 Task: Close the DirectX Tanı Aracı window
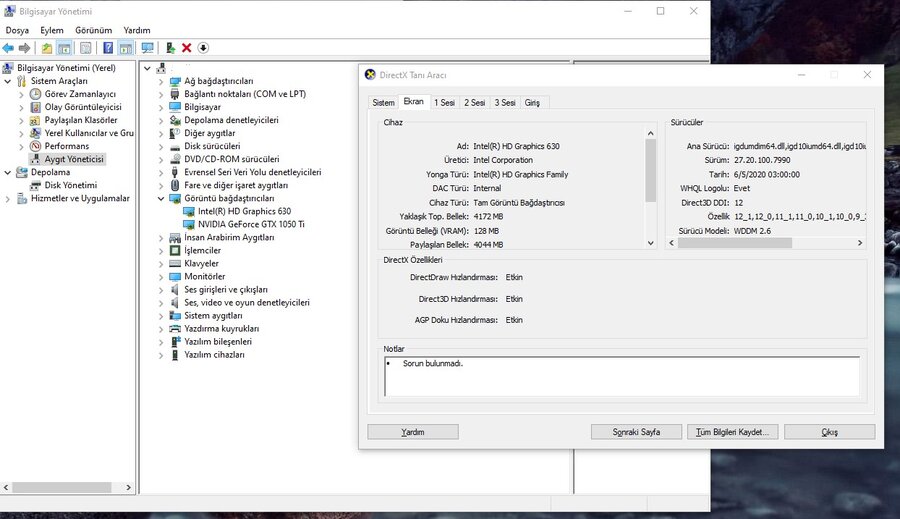[x=867, y=75]
